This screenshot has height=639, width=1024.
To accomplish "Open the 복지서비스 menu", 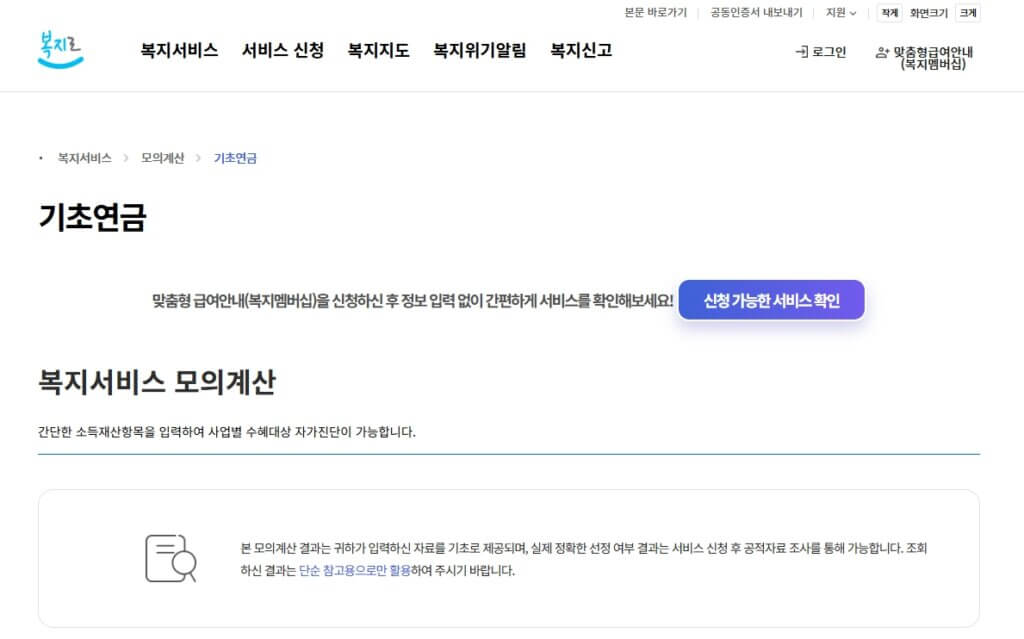I will (x=178, y=51).
